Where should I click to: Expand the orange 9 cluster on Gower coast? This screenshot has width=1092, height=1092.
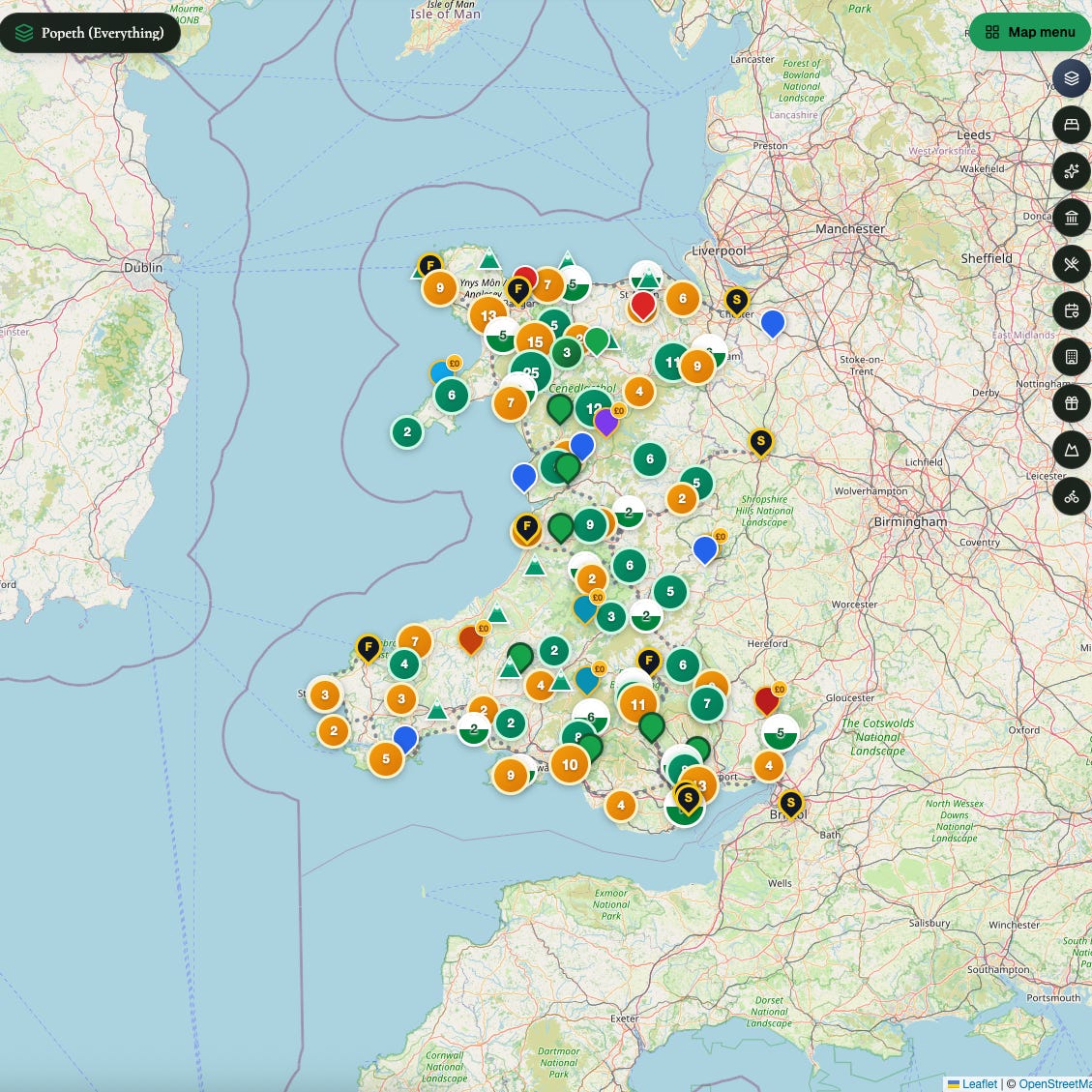tap(511, 775)
